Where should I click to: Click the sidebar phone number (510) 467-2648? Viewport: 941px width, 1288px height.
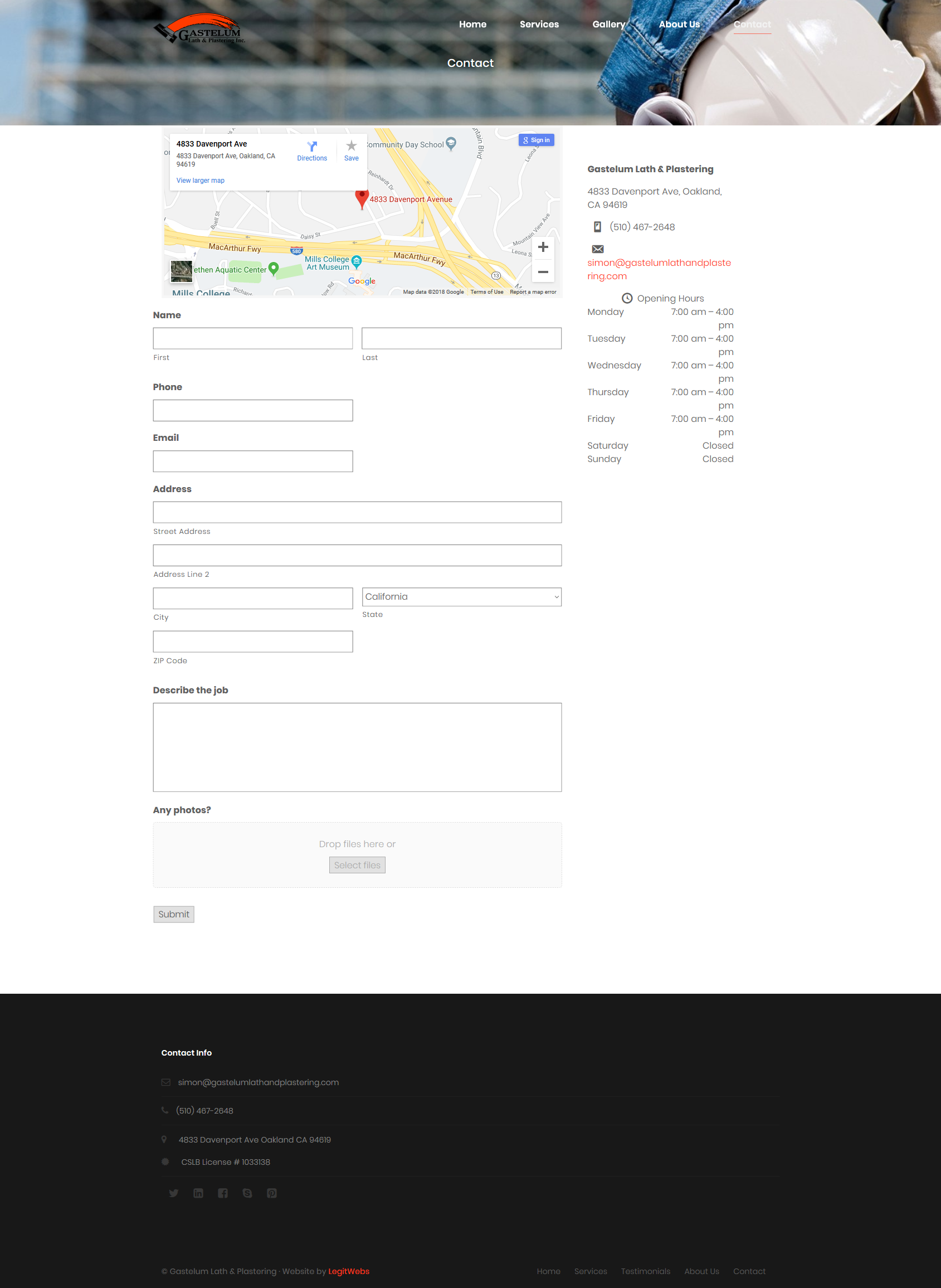click(642, 227)
